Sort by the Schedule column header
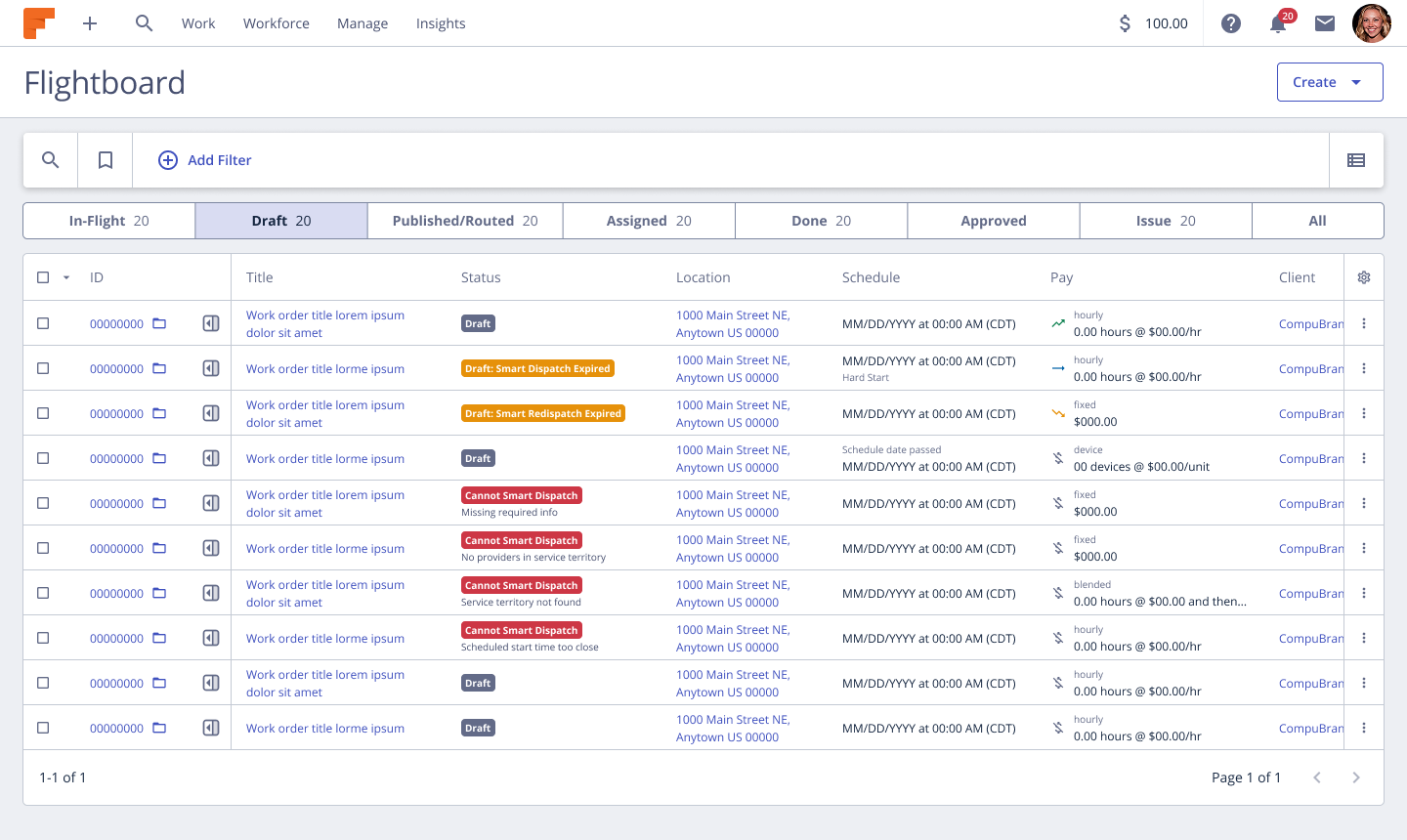The width and height of the screenshot is (1407, 840). [871, 277]
